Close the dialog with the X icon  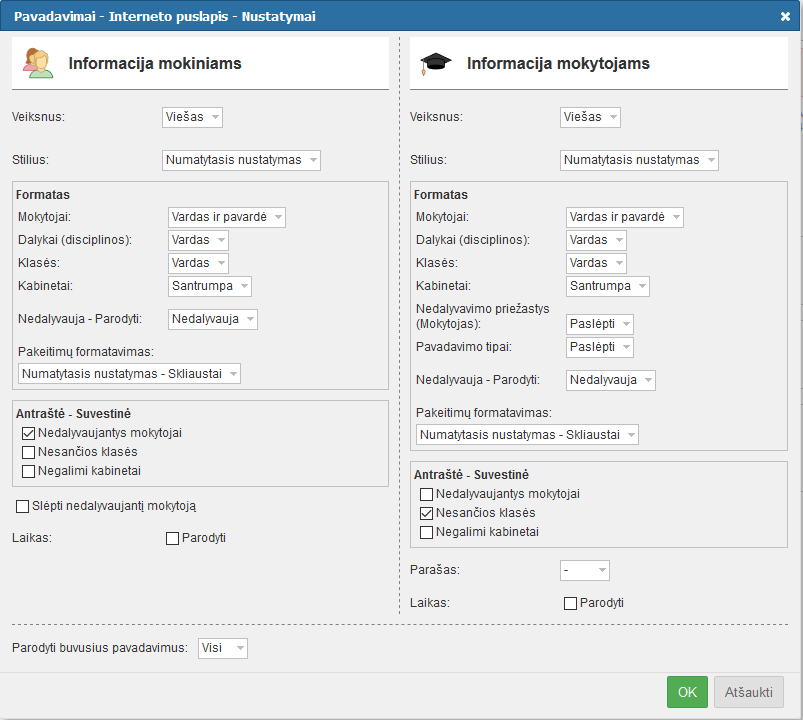785,16
